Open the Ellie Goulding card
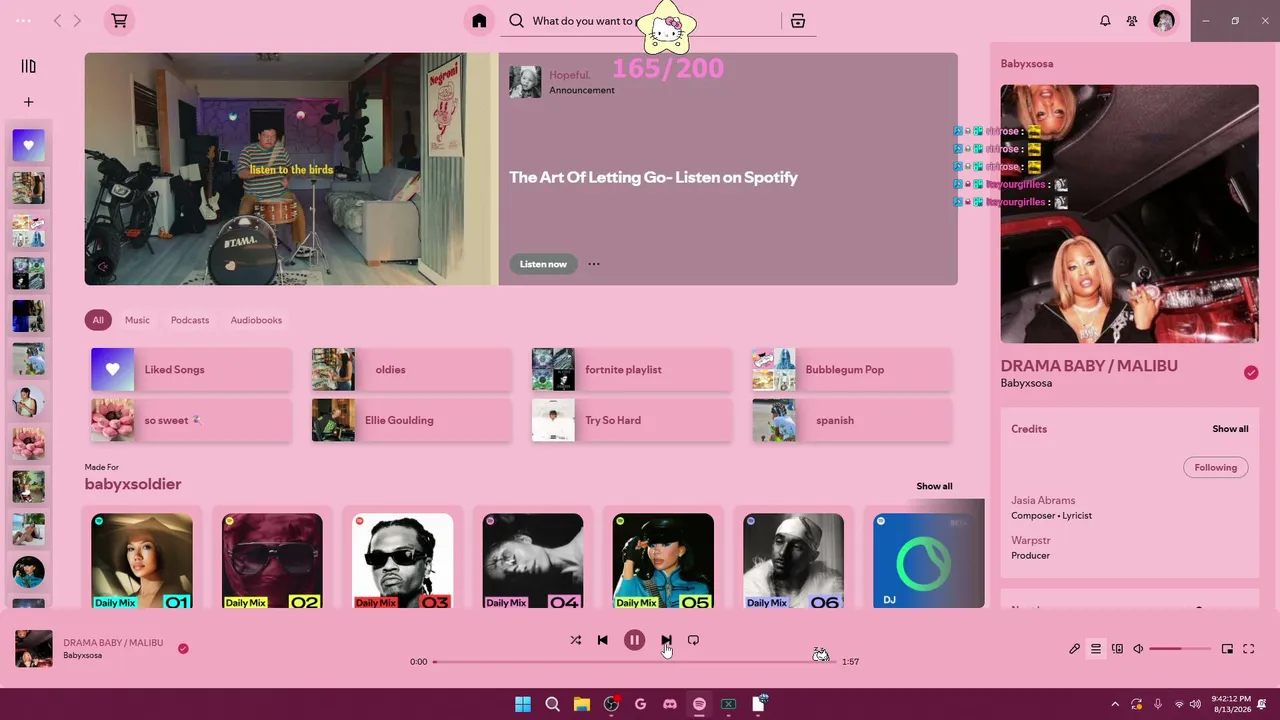1280x720 pixels. click(x=412, y=420)
